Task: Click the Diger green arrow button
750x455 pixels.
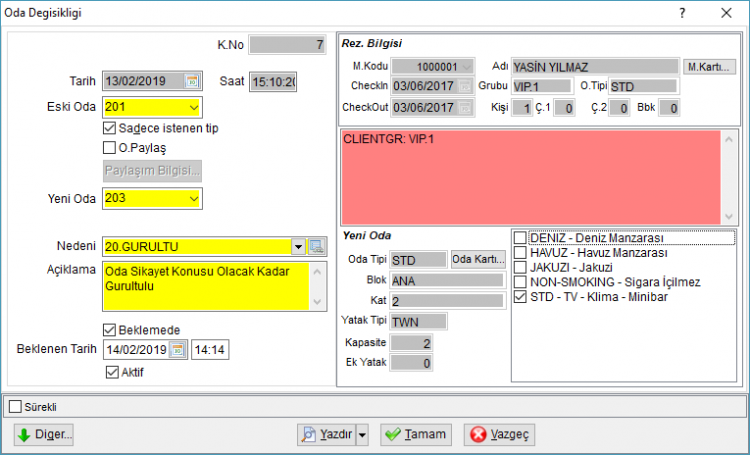Action: click(44, 434)
